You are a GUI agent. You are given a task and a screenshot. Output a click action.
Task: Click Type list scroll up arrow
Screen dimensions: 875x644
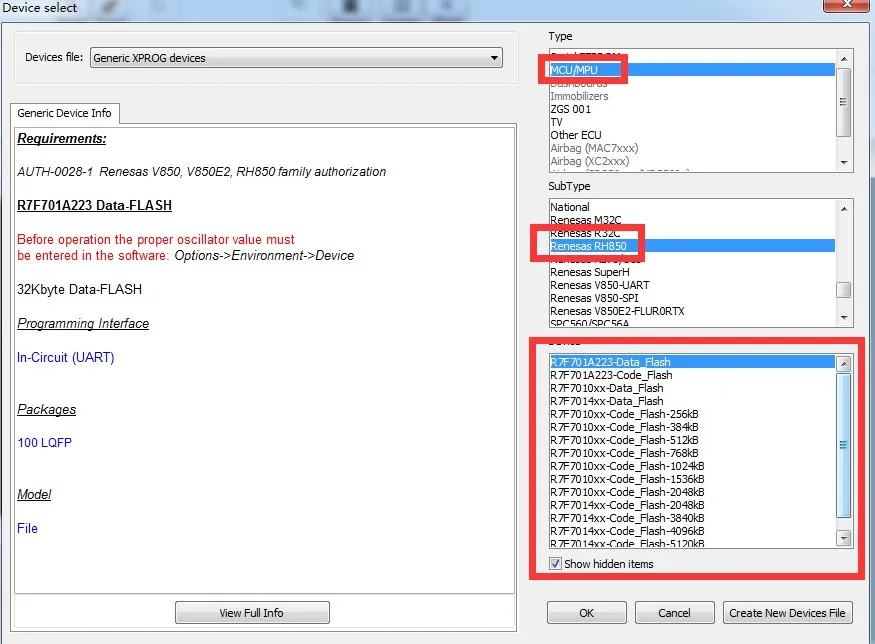click(x=844, y=59)
